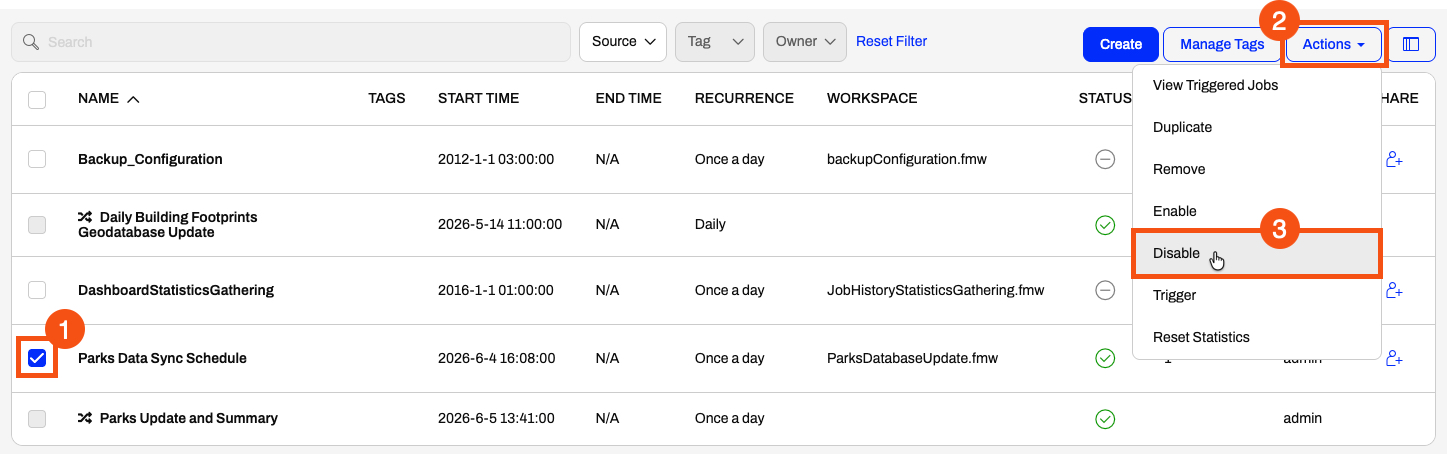Click start time 2016-1-1 01:00:00
The image size is (1447, 454).
(496, 290)
